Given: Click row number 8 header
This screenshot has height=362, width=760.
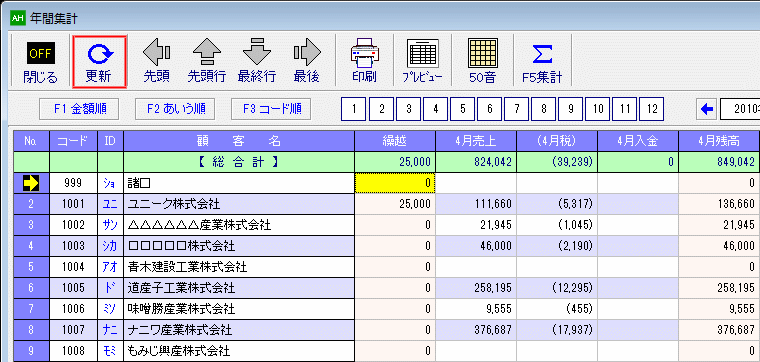Looking at the screenshot, I should click(x=31, y=330).
